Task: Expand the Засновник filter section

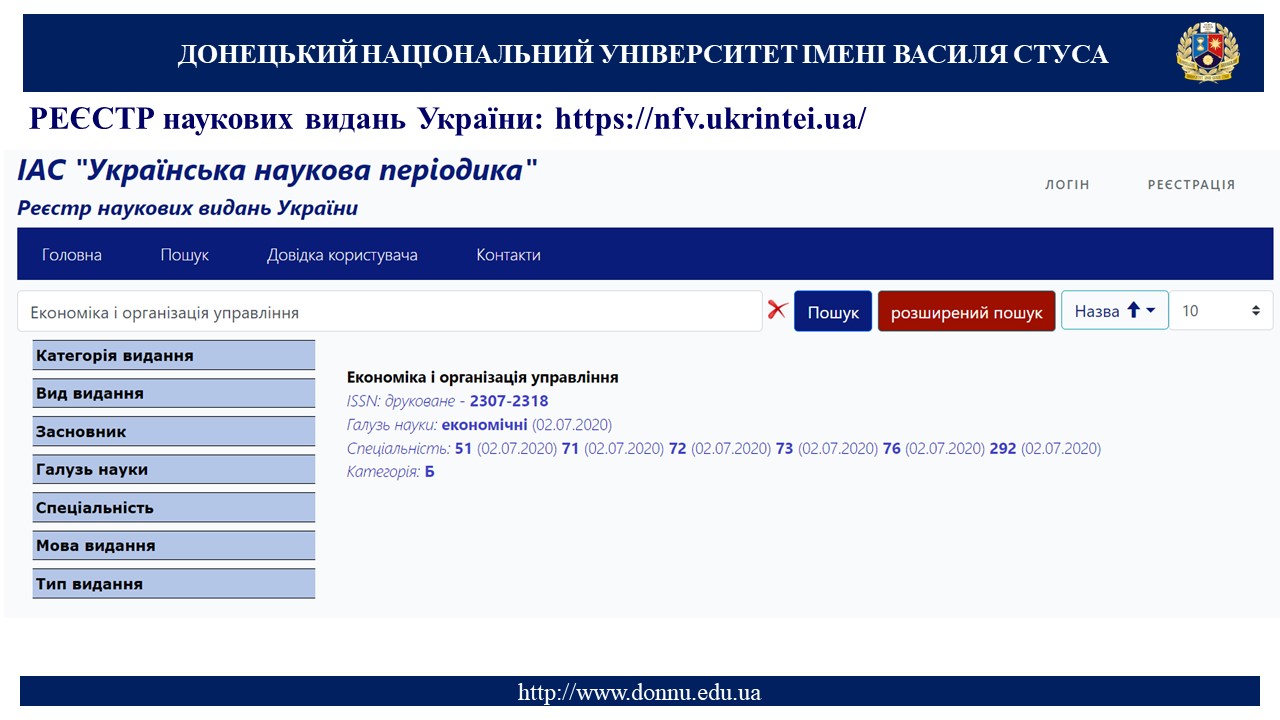Action: click(x=174, y=431)
